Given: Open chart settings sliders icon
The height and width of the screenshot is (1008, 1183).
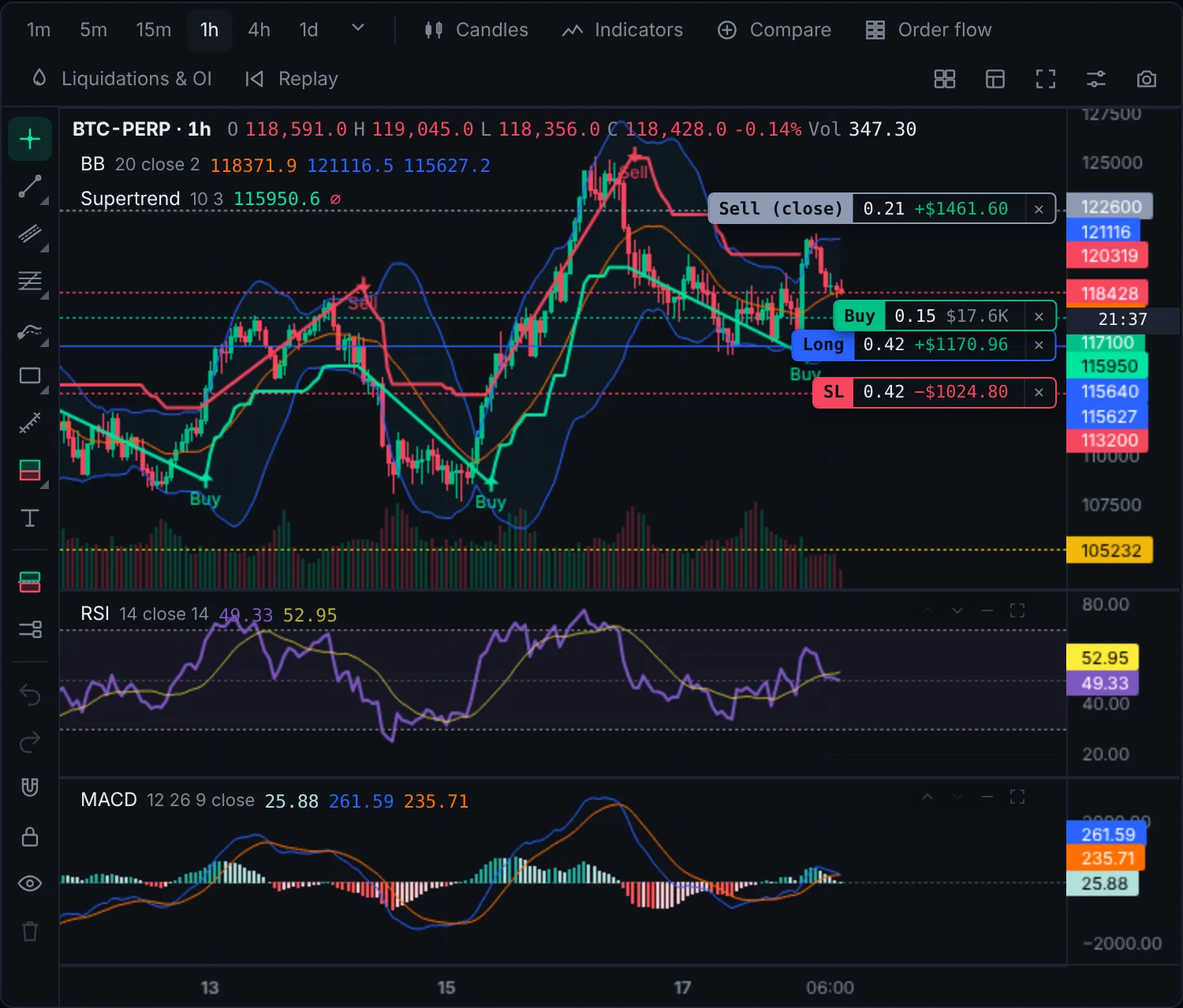Looking at the screenshot, I should pos(1096,79).
